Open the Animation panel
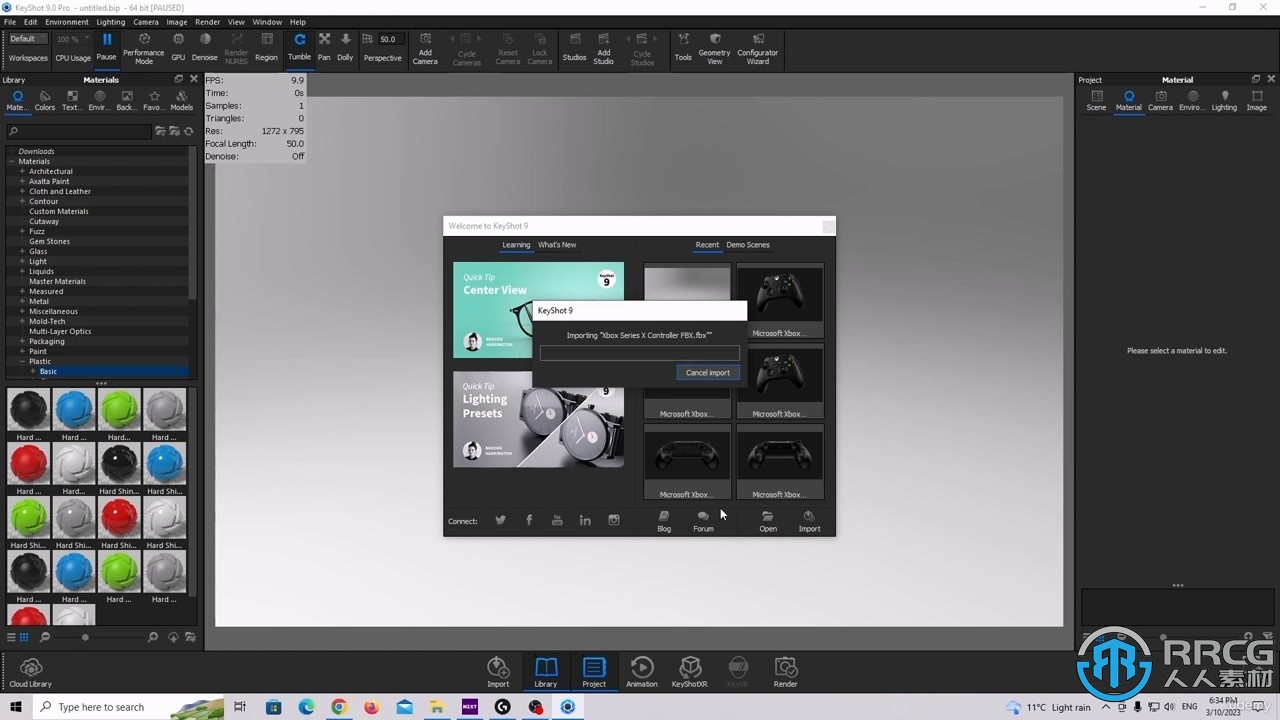This screenshot has width=1280, height=720. tap(642, 672)
